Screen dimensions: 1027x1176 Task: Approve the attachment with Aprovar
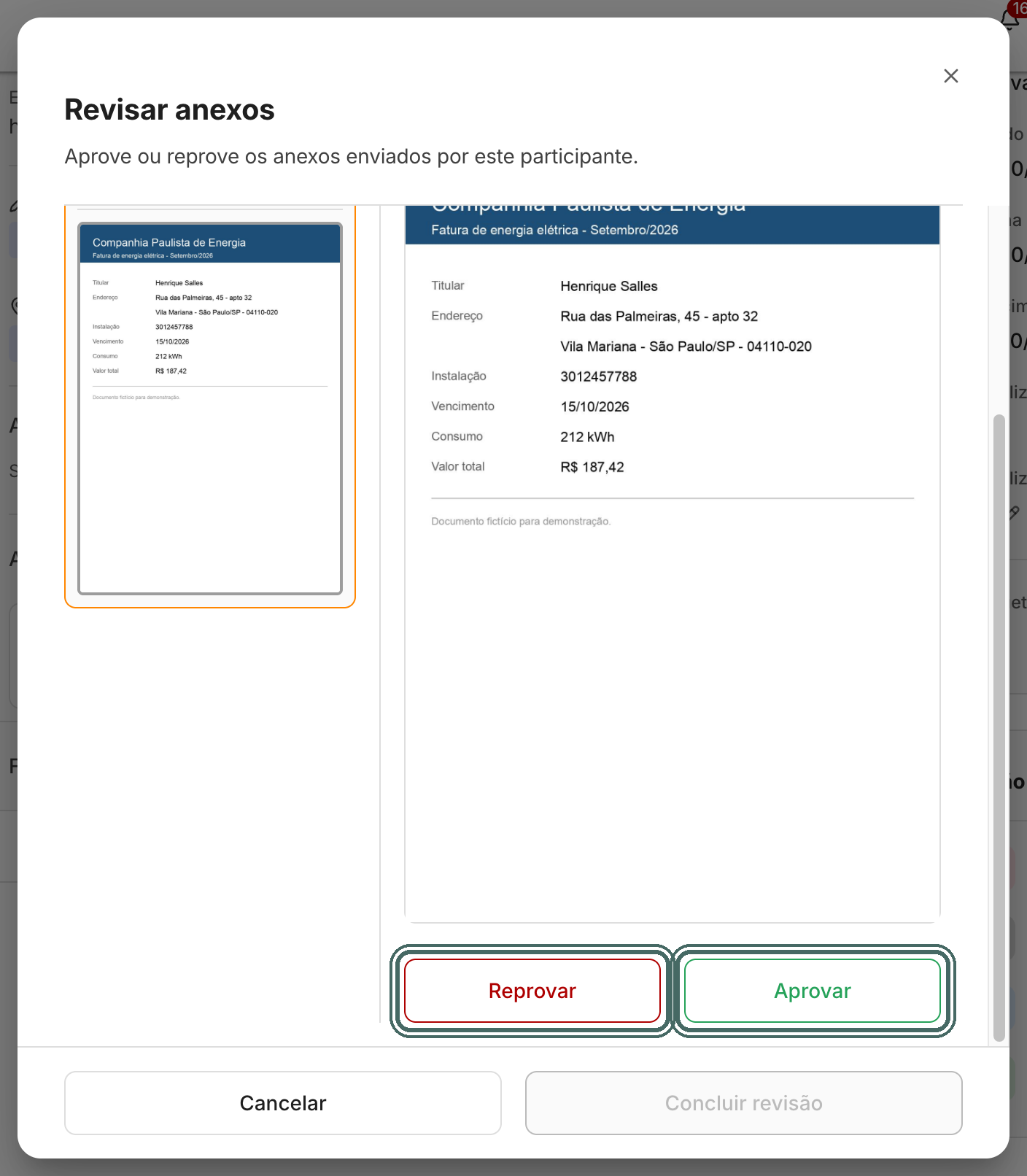813,991
